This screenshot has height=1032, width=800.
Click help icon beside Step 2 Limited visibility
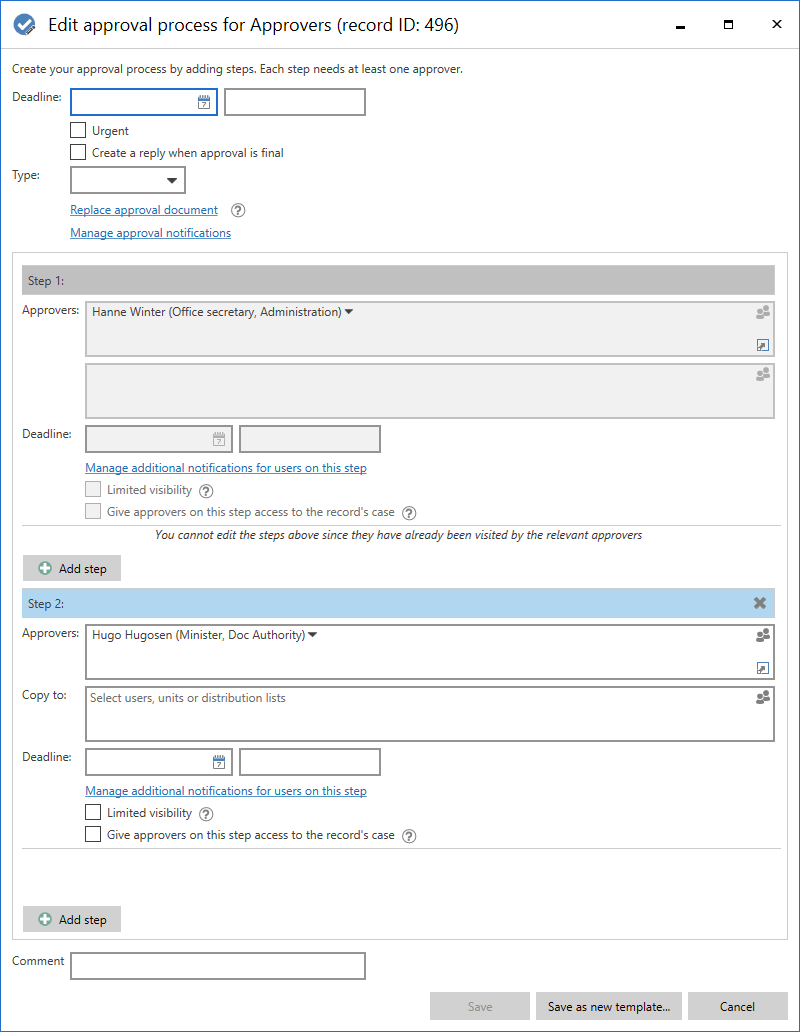(x=206, y=814)
